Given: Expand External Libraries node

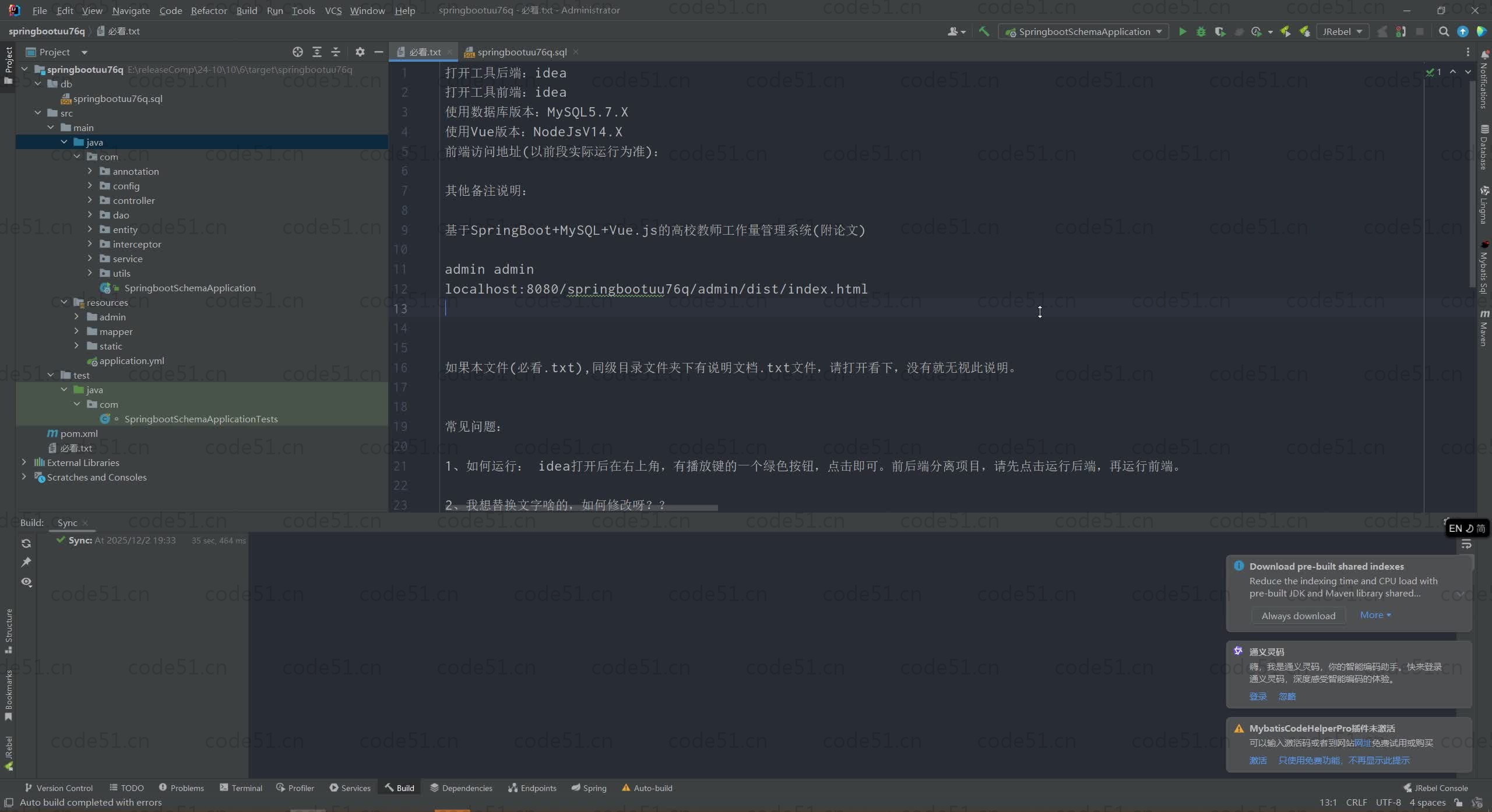Looking at the screenshot, I should point(24,463).
